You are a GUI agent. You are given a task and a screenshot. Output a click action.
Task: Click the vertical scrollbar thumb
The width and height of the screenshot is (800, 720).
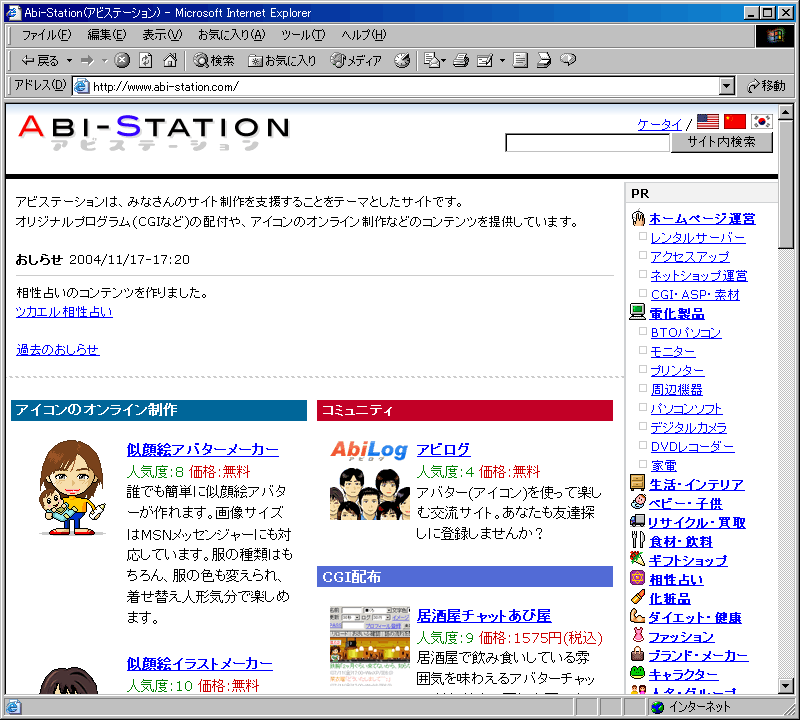(x=786, y=184)
